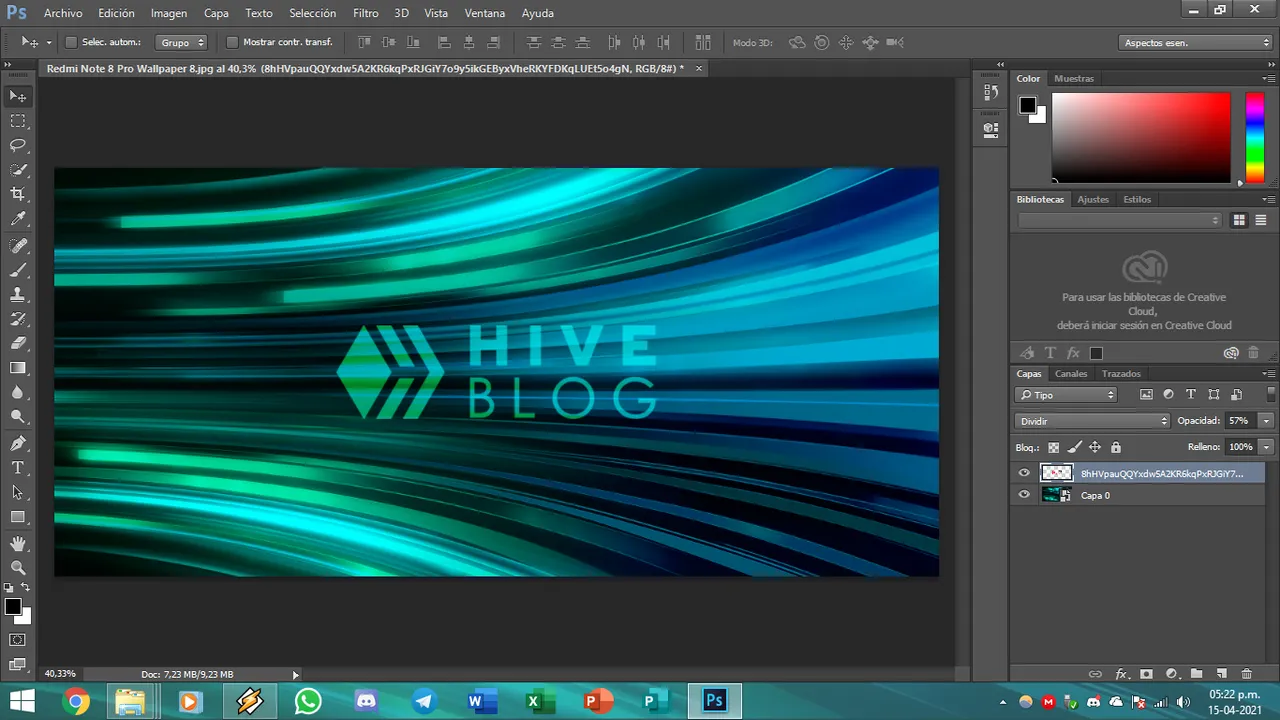Viewport: 1280px width, 720px height.
Task: Close the Redmi Note 8 Pro document tab
Action: tap(699, 68)
